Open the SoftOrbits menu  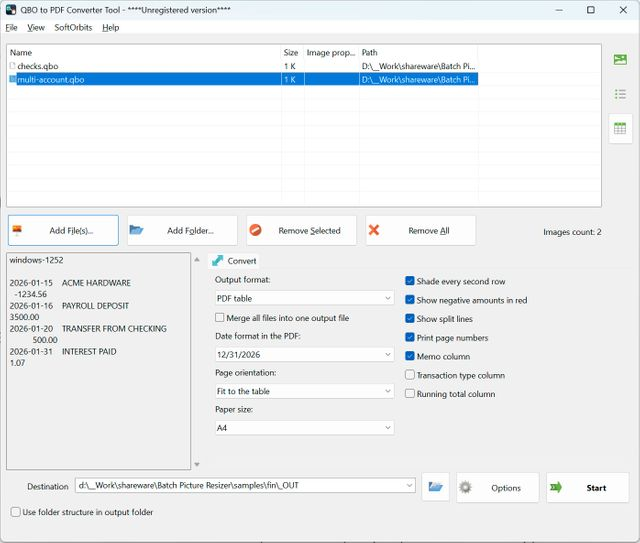coord(73,27)
